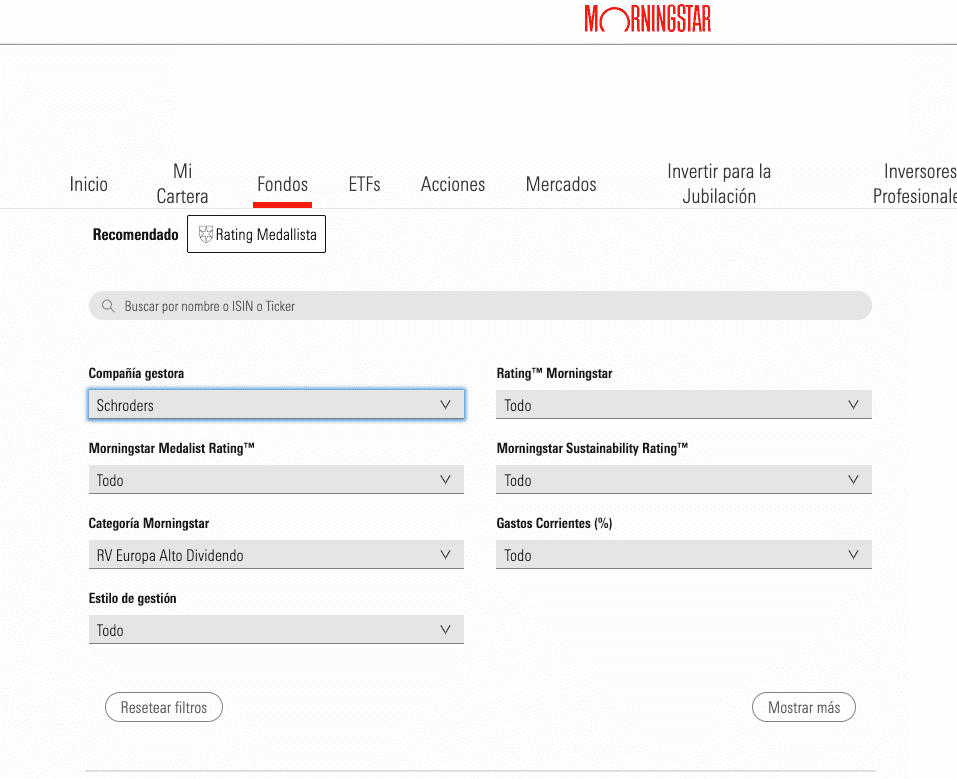This screenshot has width=957, height=779.
Task: Open the Mercados tab
Action: pyautogui.click(x=561, y=184)
